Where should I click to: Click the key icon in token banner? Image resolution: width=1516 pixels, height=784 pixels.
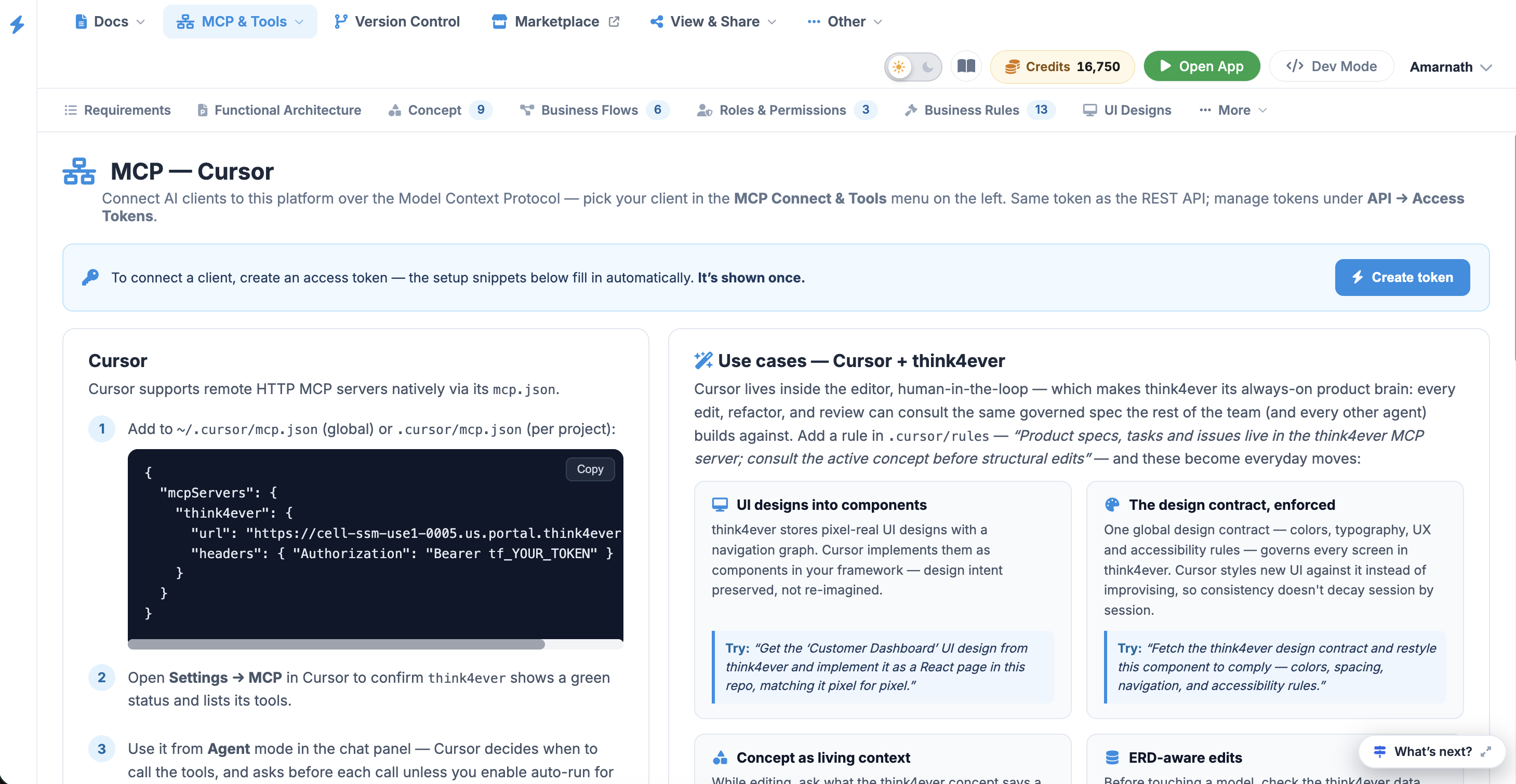[x=90, y=277]
